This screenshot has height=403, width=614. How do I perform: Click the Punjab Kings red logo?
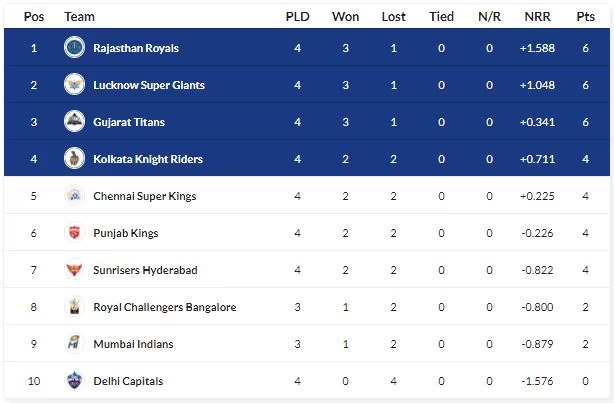[74, 232]
